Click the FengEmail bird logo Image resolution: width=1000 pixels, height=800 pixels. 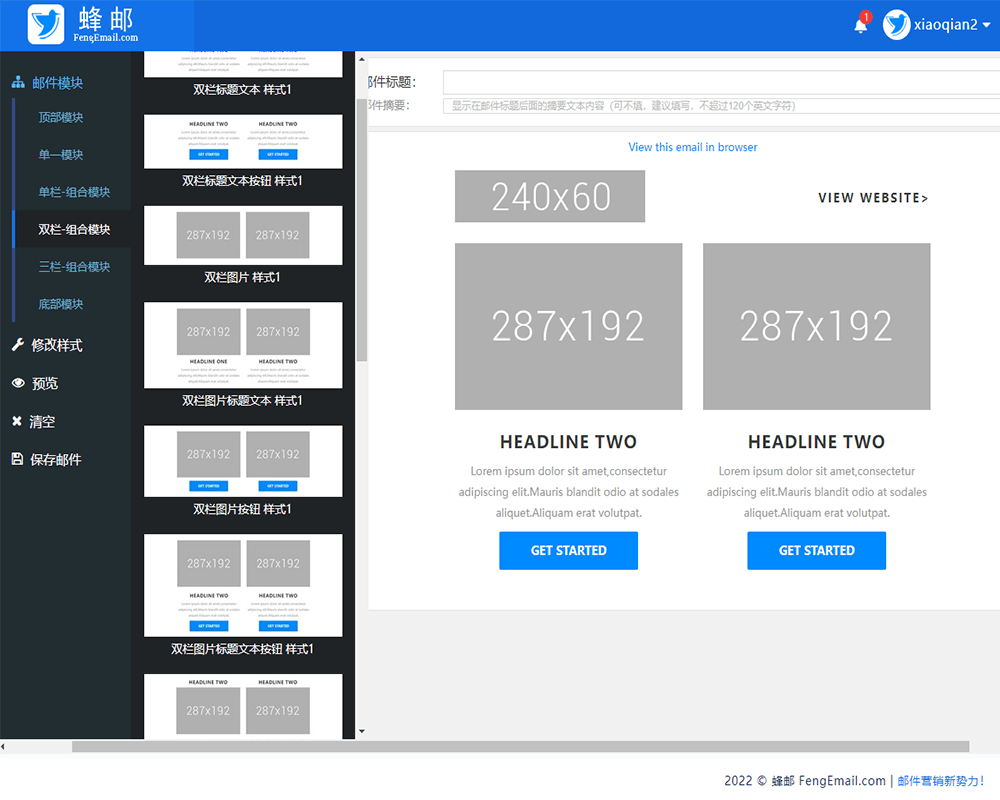coord(46,24)
